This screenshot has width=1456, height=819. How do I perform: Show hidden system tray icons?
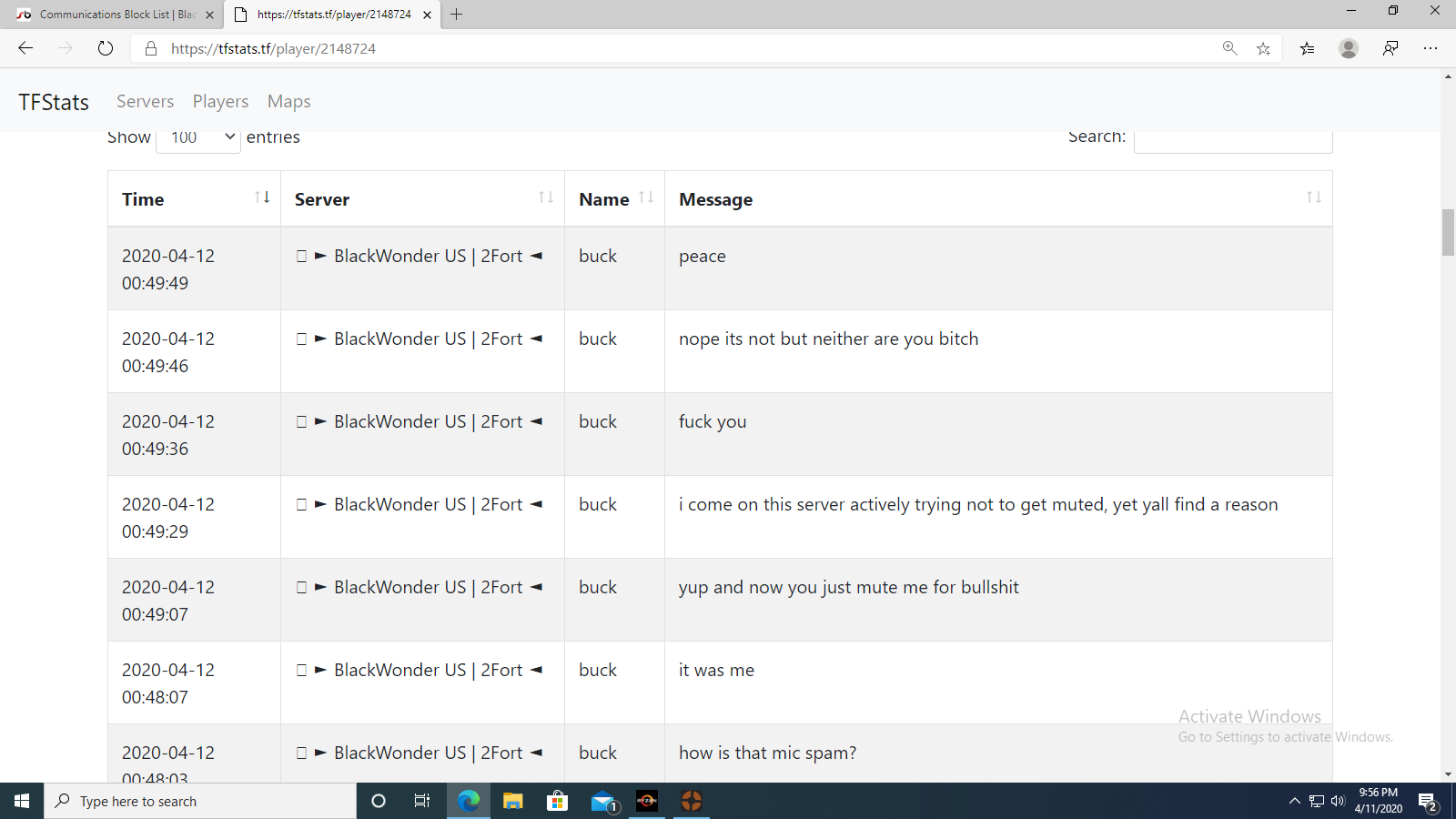point(1294,801)
